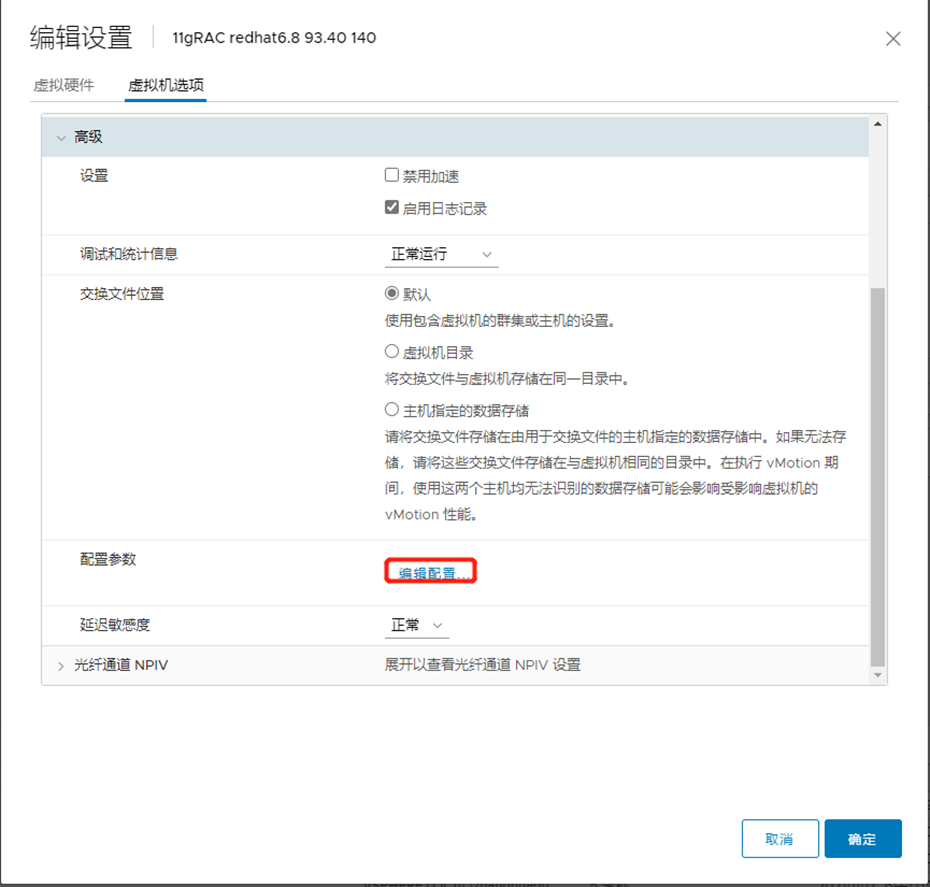Click the 调试和统计信息 label
This screenshot has height=887, width=930.
[129, 254]
